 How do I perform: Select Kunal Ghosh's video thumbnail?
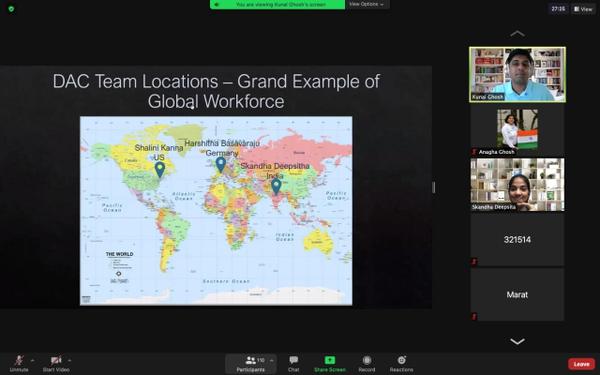coord(517,75)
